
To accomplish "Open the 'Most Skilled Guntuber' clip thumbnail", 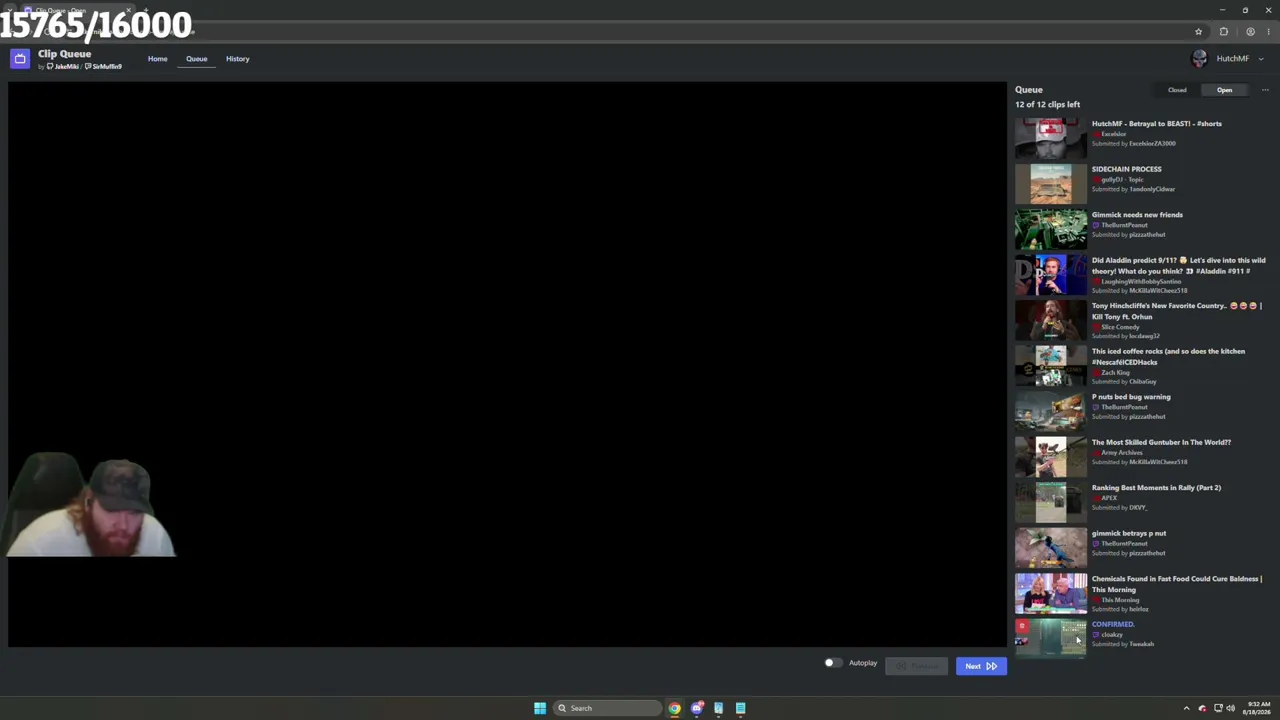I will coord(1051,457).
